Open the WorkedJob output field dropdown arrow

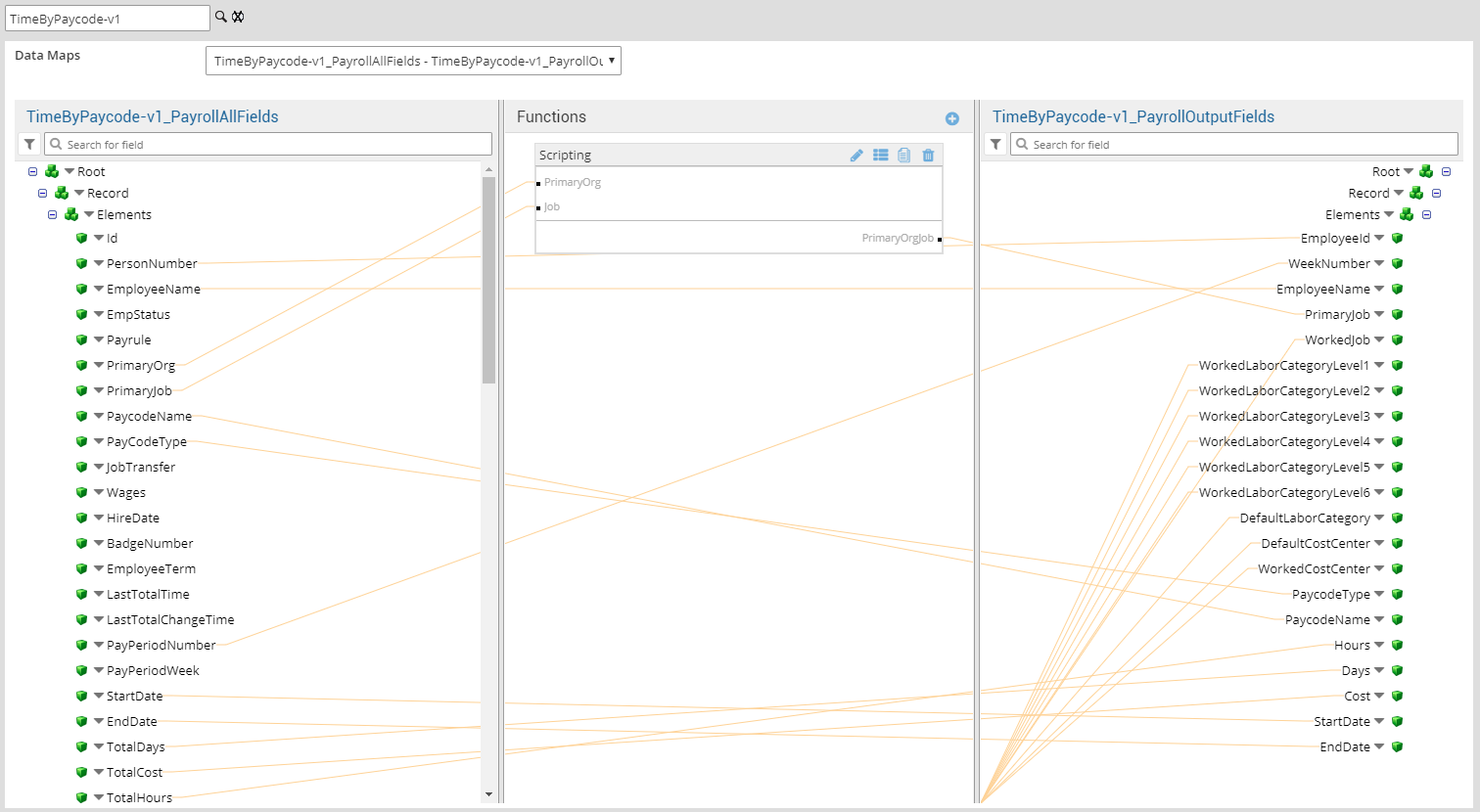[x=1379, y=339]
